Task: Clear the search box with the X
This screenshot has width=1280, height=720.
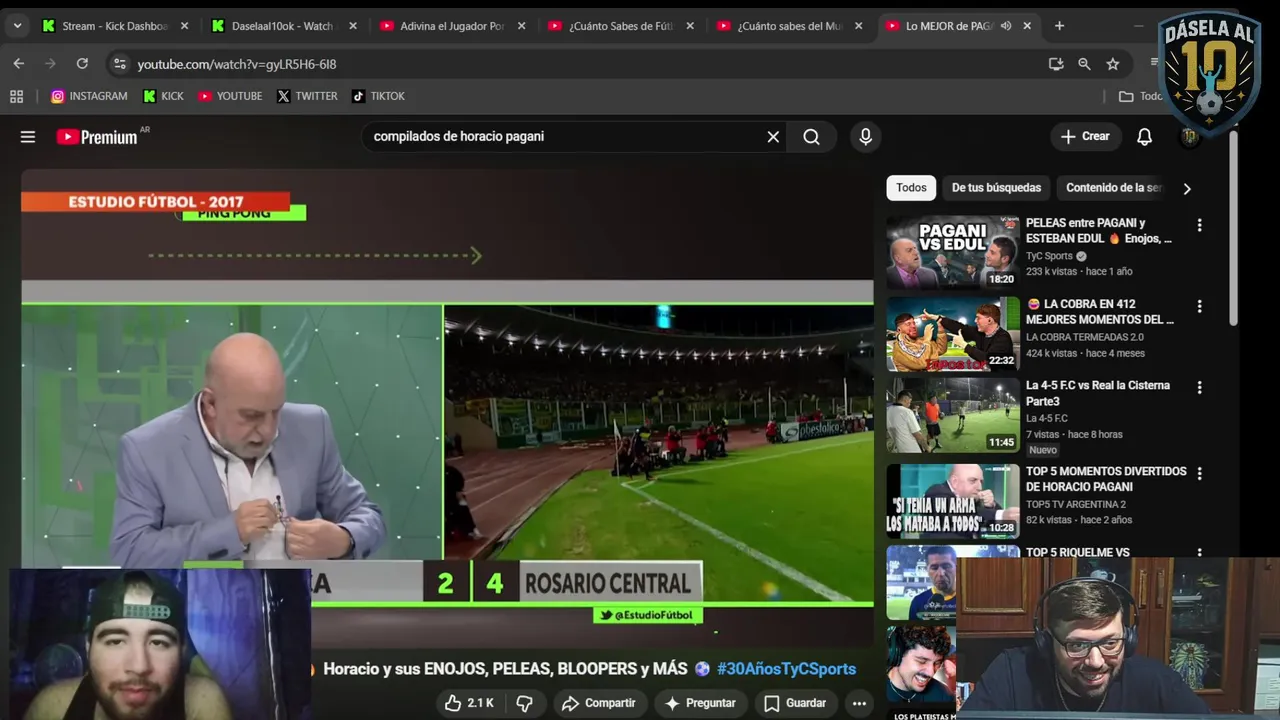Action: (773, 137)
